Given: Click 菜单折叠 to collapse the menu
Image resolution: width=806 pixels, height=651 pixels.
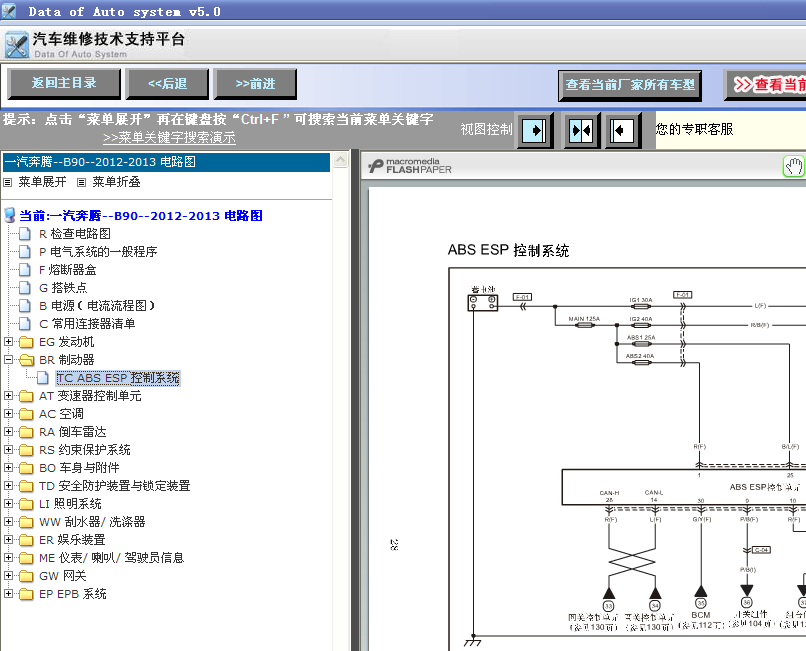Looking at the screenshot, I should click(116, 182).
